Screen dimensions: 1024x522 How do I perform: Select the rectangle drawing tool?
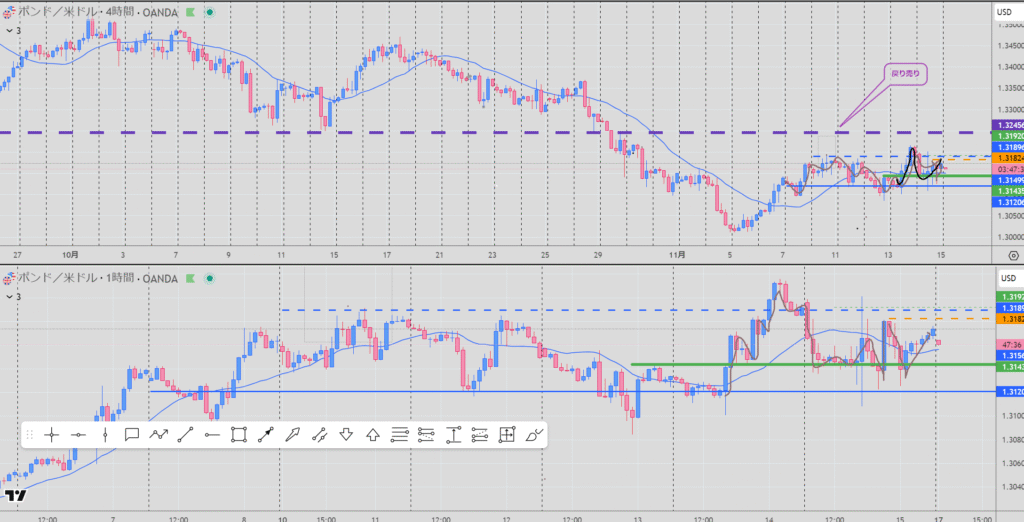click(x=238, y=434)
